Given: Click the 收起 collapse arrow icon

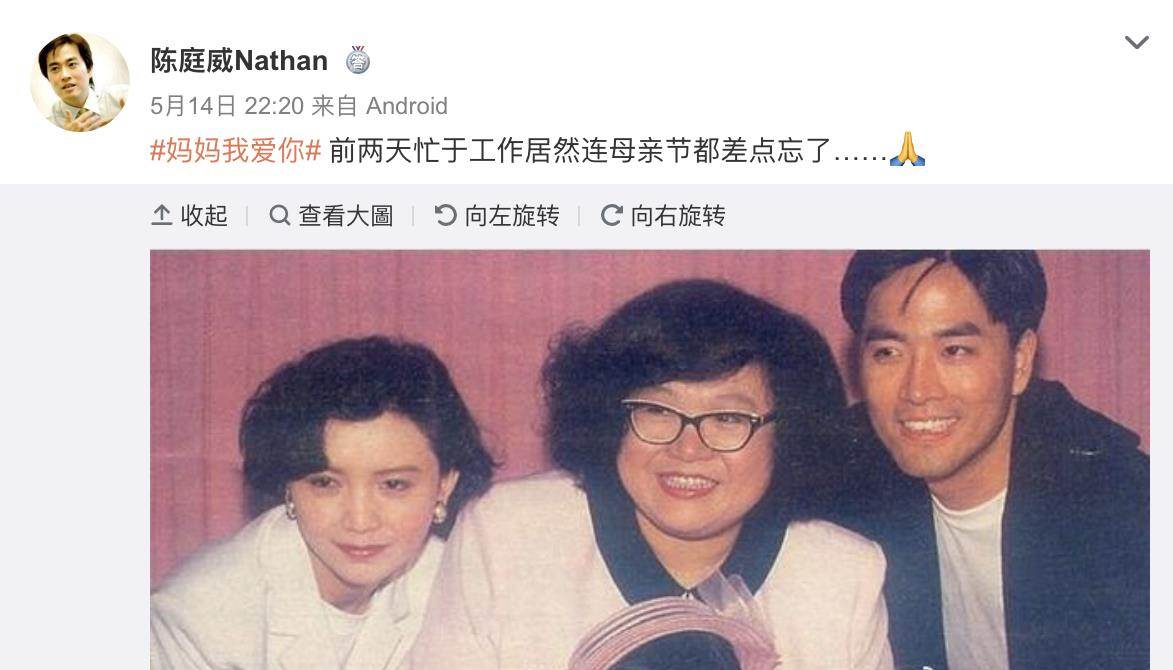Looking at the screenshot, I should point(162,215).
